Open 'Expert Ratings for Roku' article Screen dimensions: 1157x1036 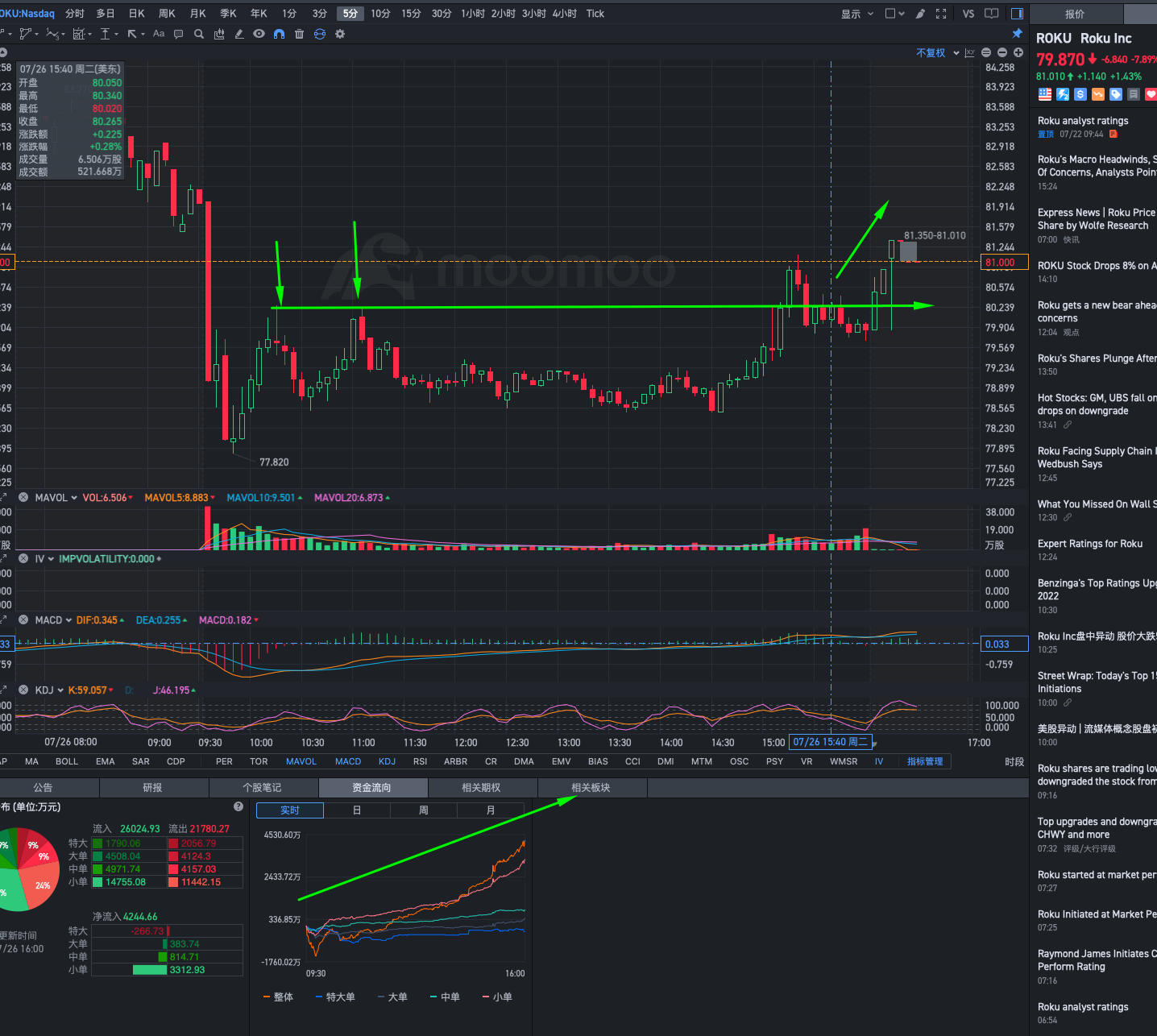coord(1090,544)
